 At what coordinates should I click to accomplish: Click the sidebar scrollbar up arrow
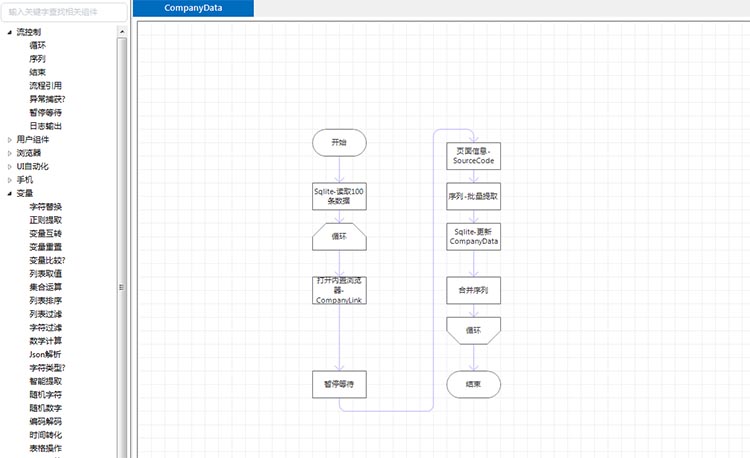tap(122, 32)
